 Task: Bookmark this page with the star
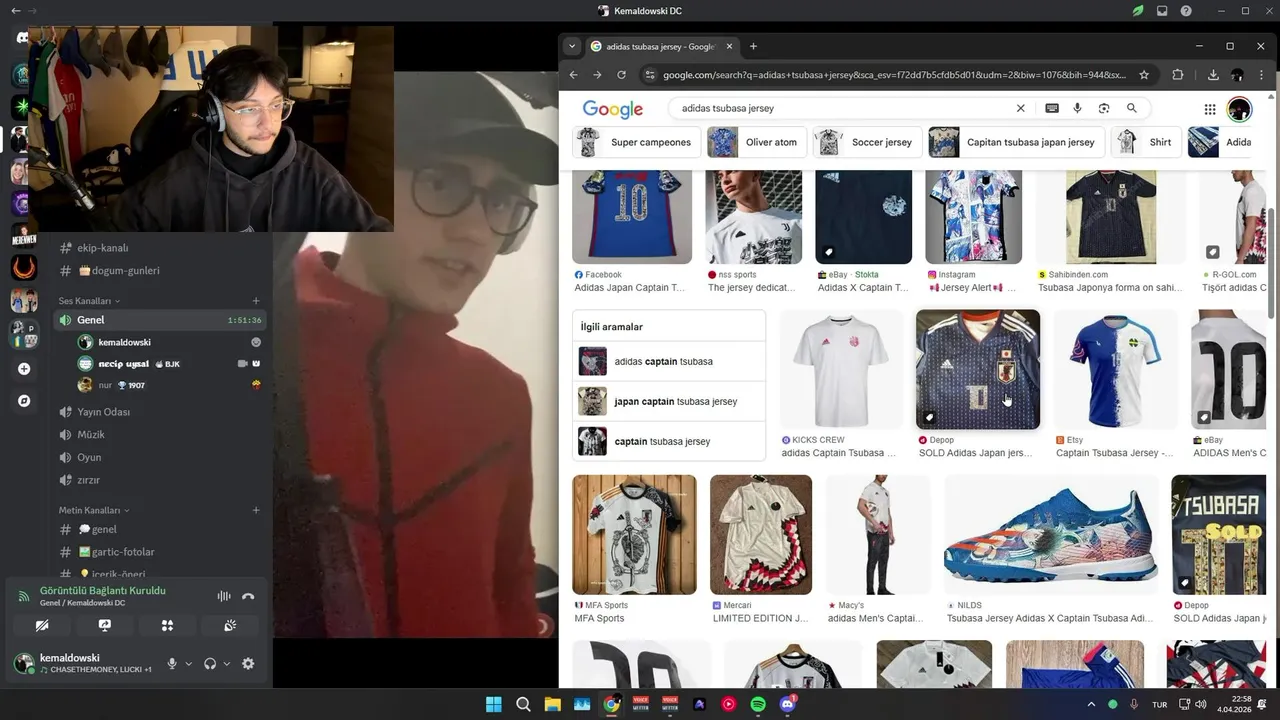1144,75
